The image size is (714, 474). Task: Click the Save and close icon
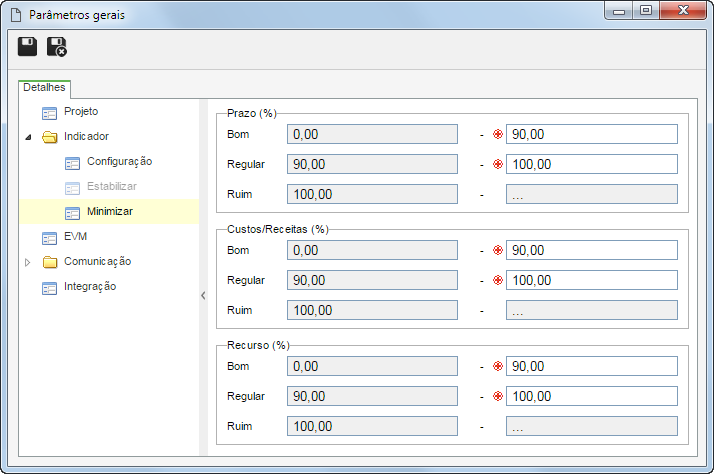click(x=56, y=46)
